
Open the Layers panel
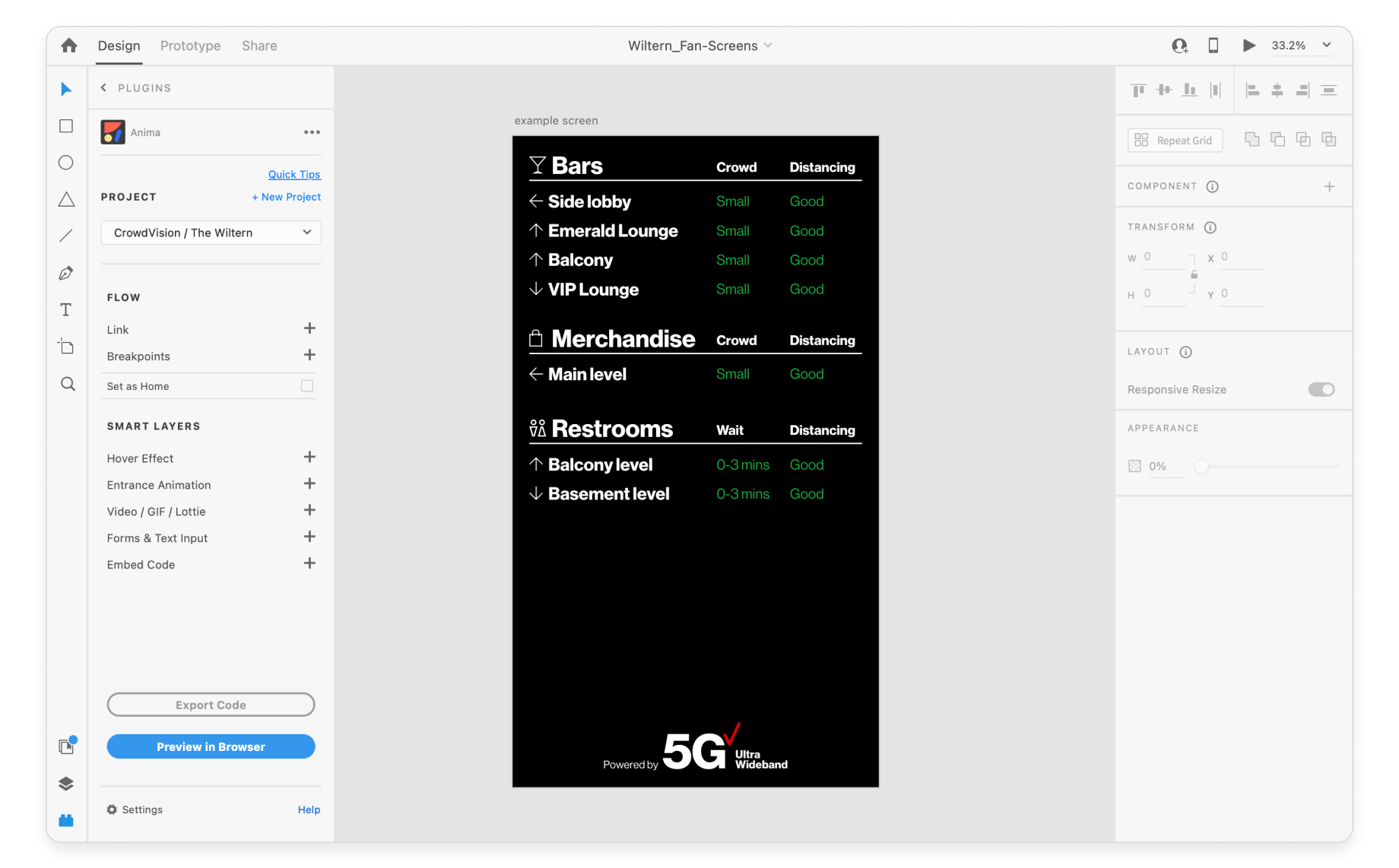pos(66,784)
